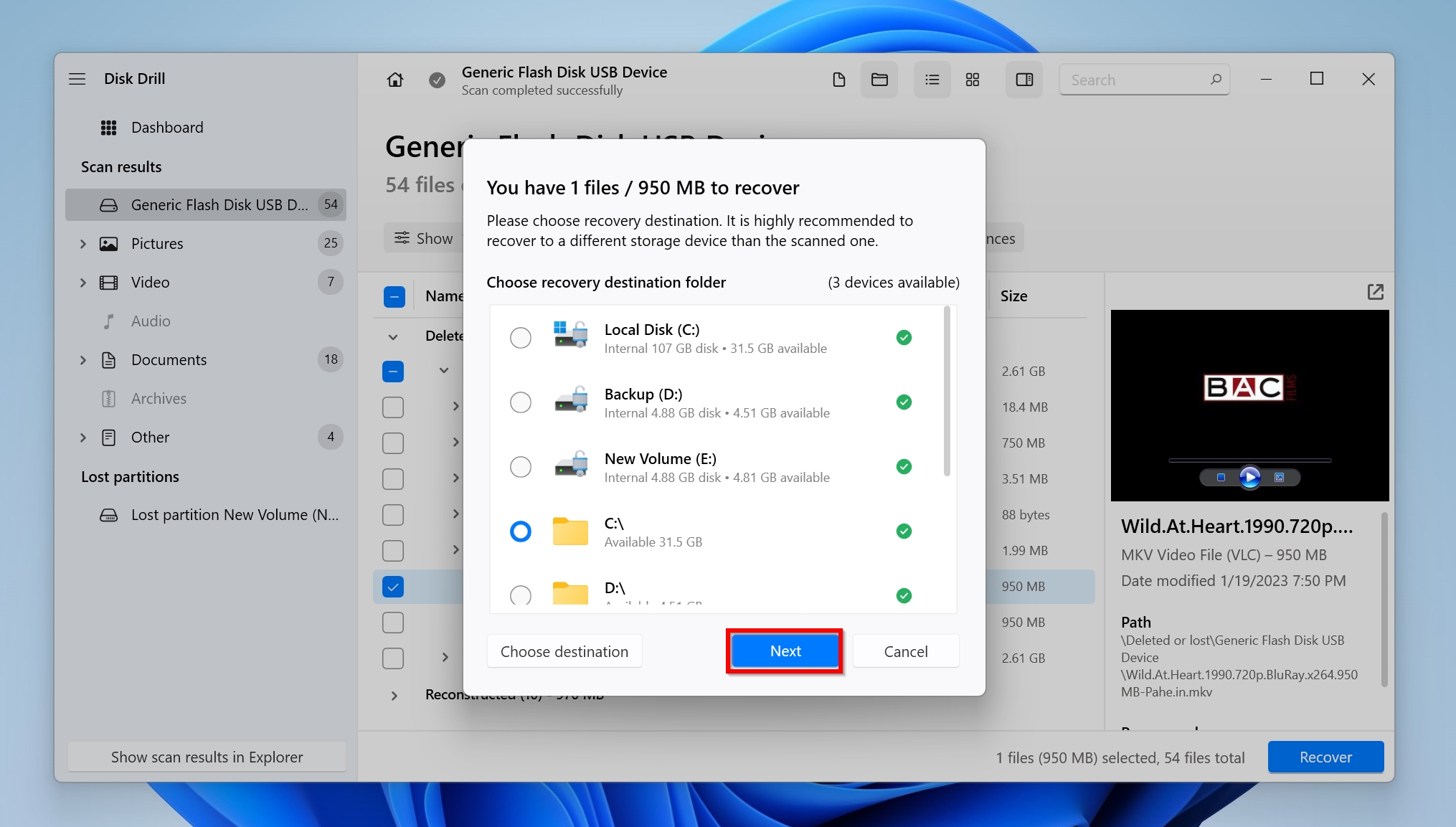Click Next to confirm recovery destination
This screenshot has height=827, width=1456.
tap(786, 651)
